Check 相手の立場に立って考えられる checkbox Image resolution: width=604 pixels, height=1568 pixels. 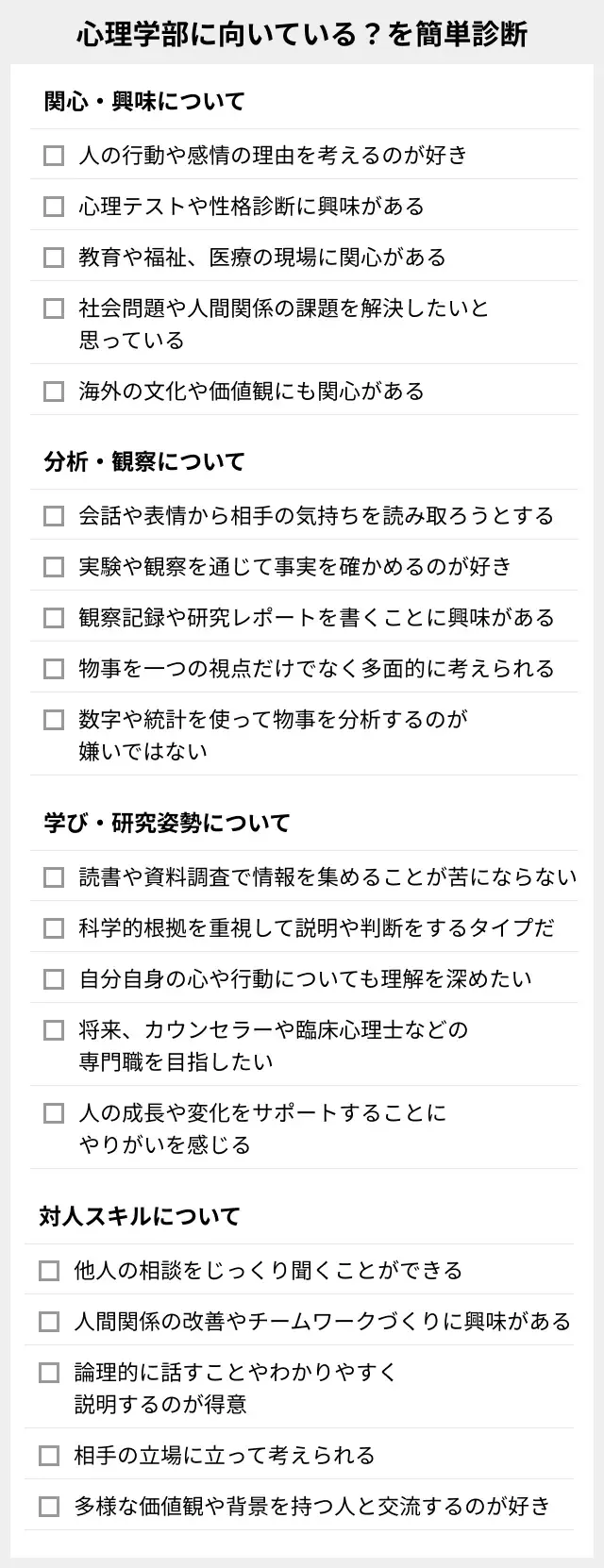49,1456
